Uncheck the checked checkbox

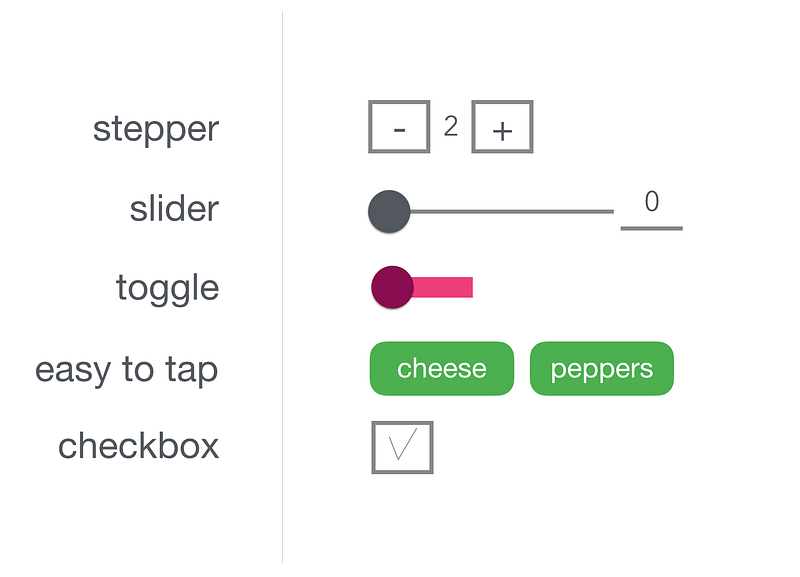[x=403, y=447]
